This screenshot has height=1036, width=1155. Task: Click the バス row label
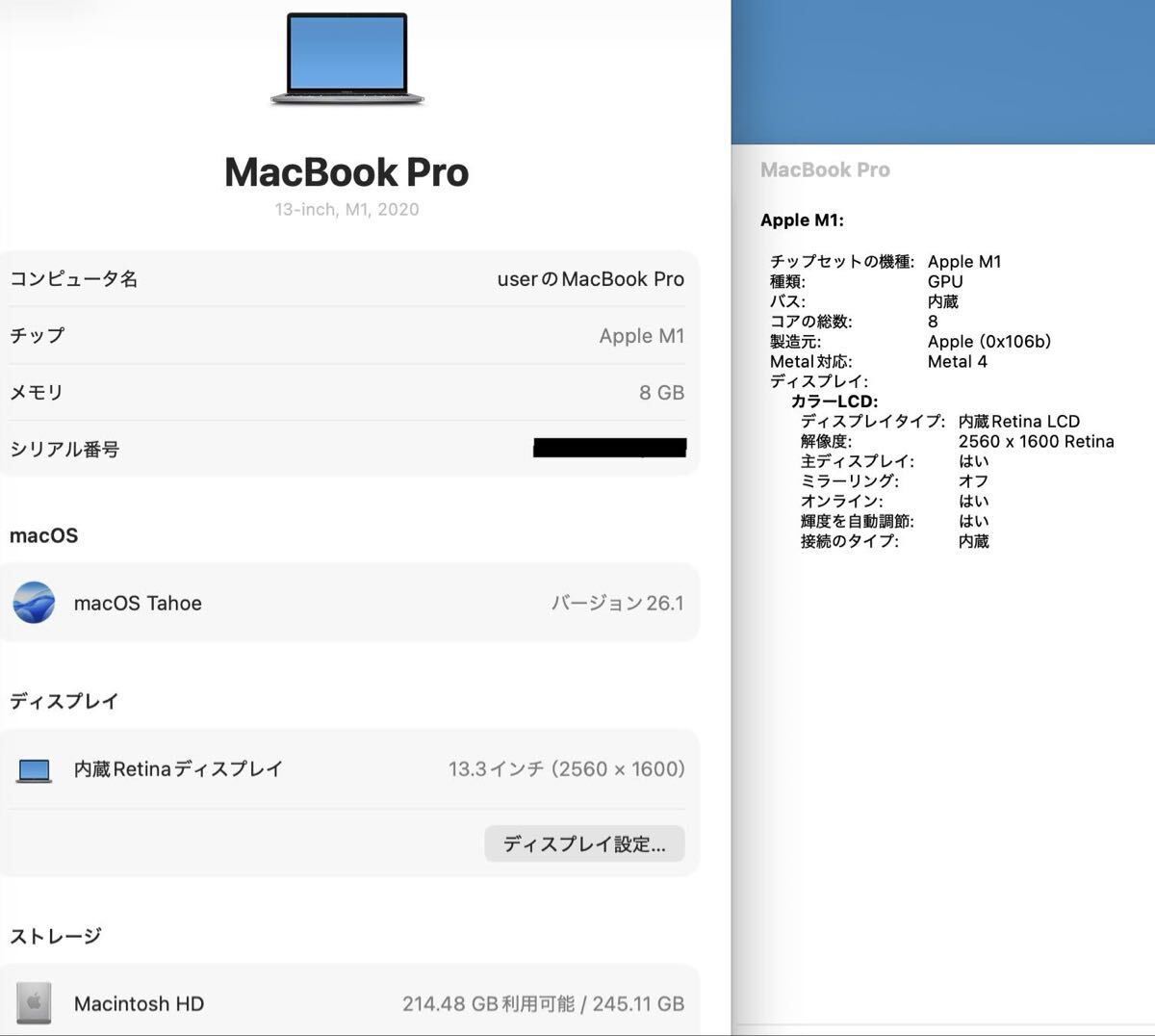point(787,301)
